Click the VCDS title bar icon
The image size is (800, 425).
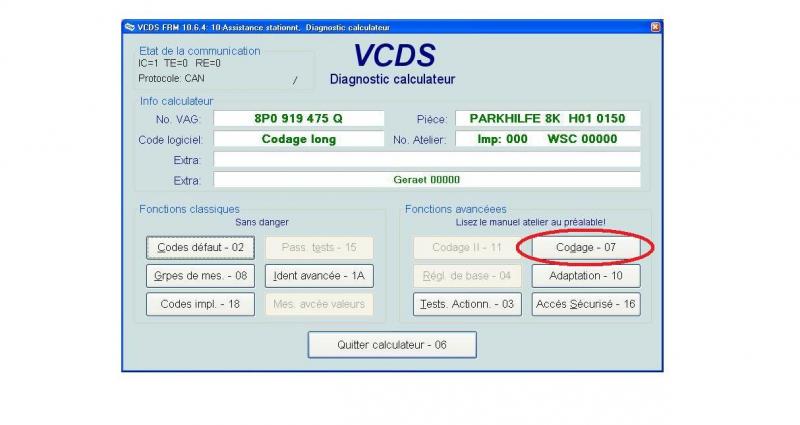tap(130, 27)
